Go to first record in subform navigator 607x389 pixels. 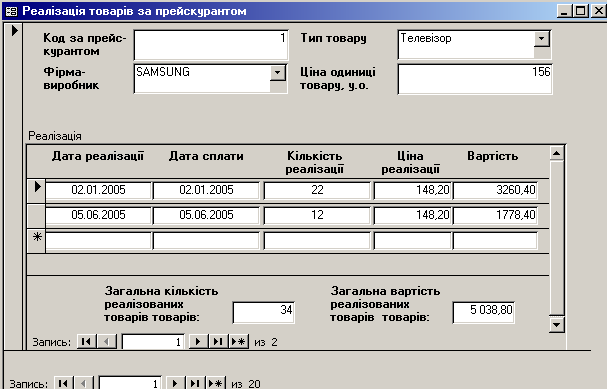pyautogui.click(x=86, y=342)
